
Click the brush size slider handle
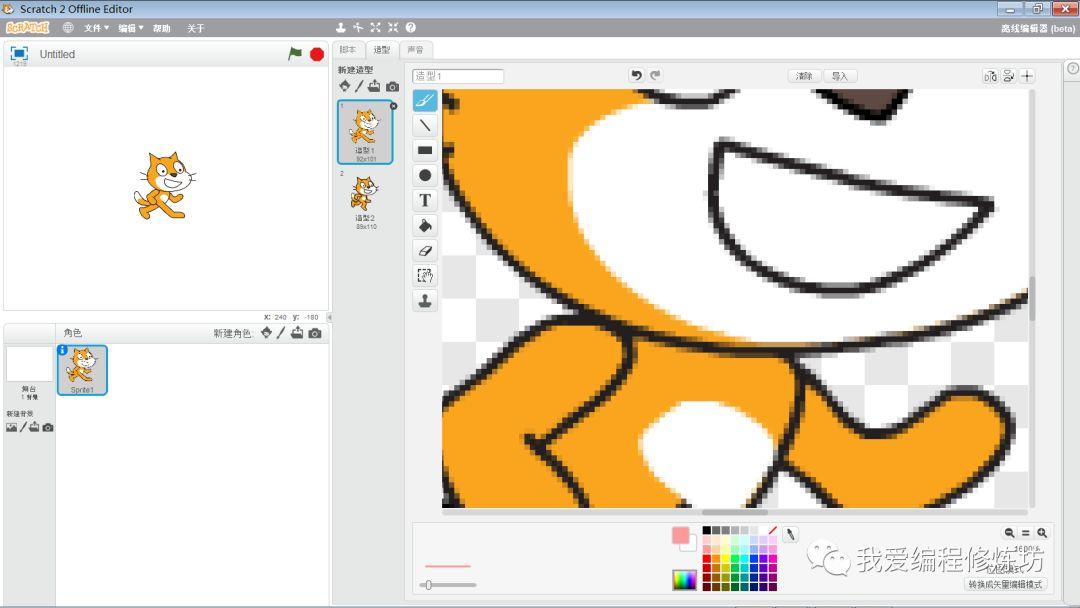[x=428, y=585]
